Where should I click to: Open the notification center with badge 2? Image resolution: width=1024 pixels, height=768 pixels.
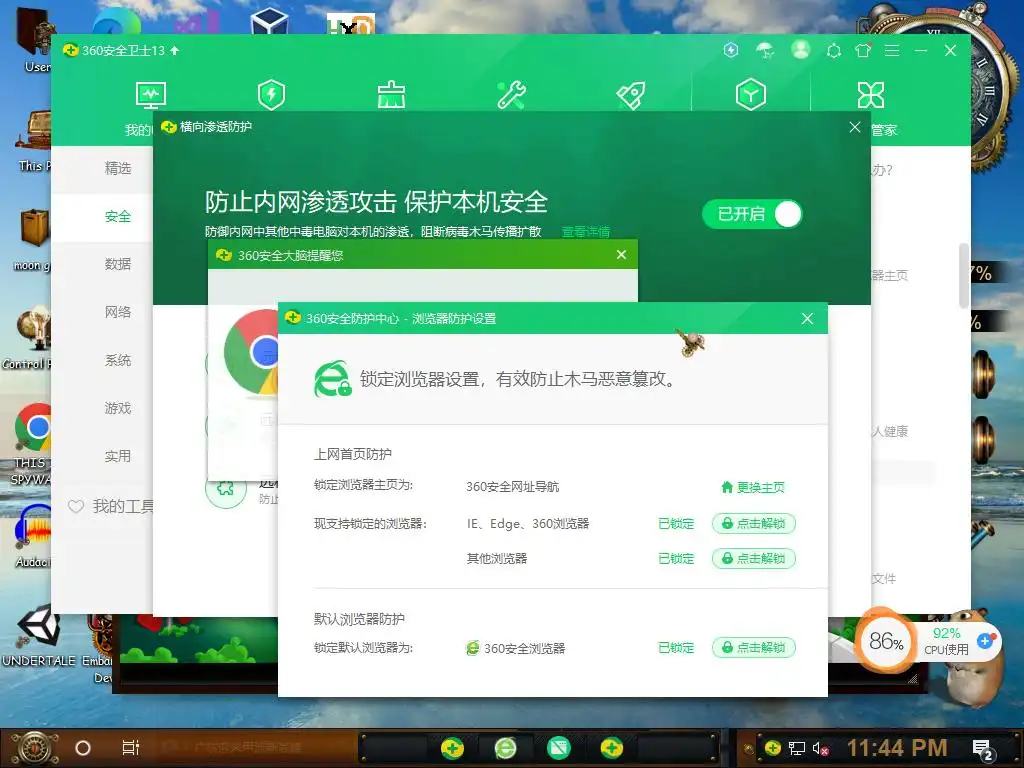983,750
